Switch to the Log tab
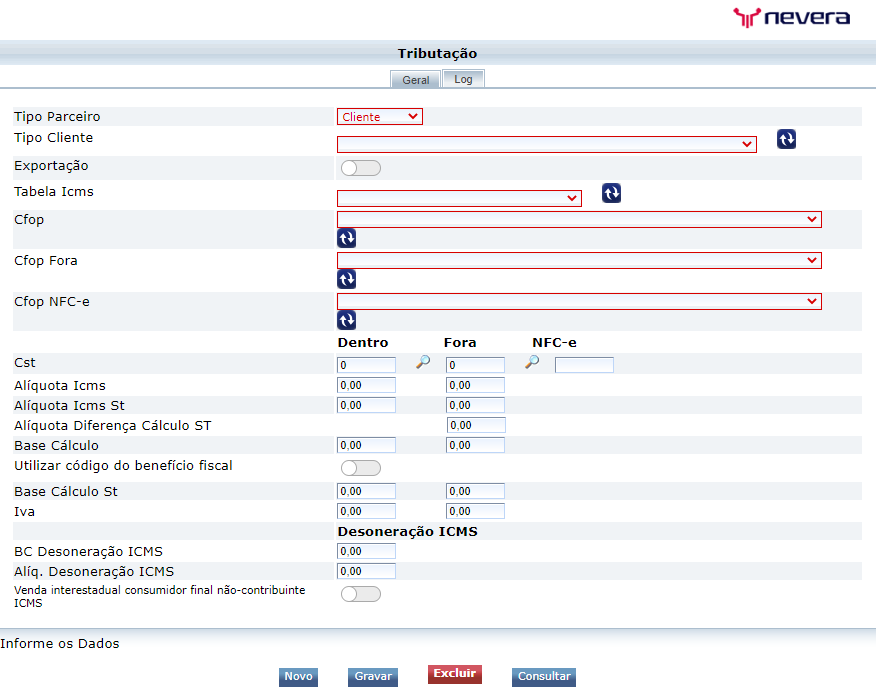This screenshot has width=876, height=699. [x=463, y=79]
